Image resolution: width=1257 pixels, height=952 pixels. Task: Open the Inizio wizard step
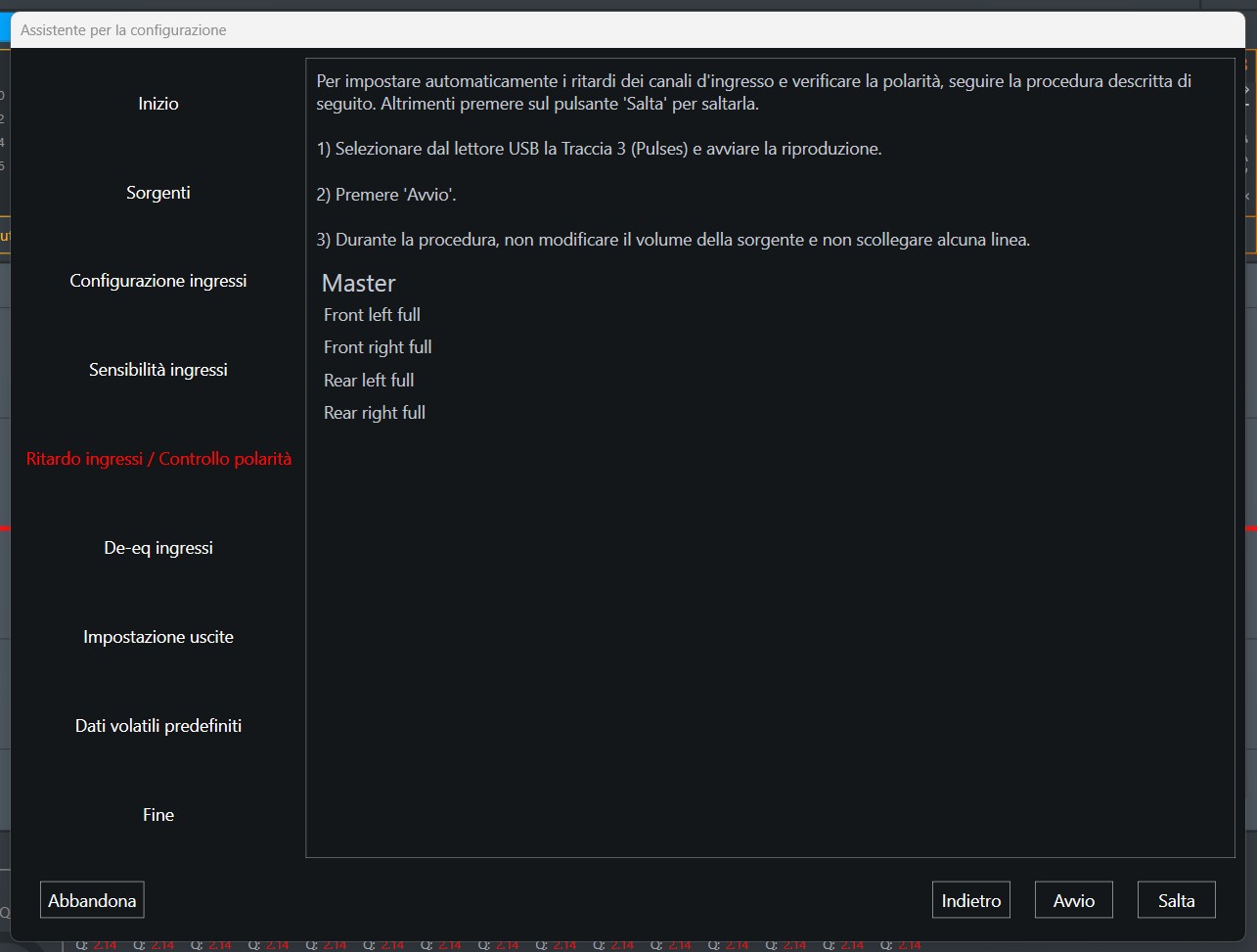point(158,104)
